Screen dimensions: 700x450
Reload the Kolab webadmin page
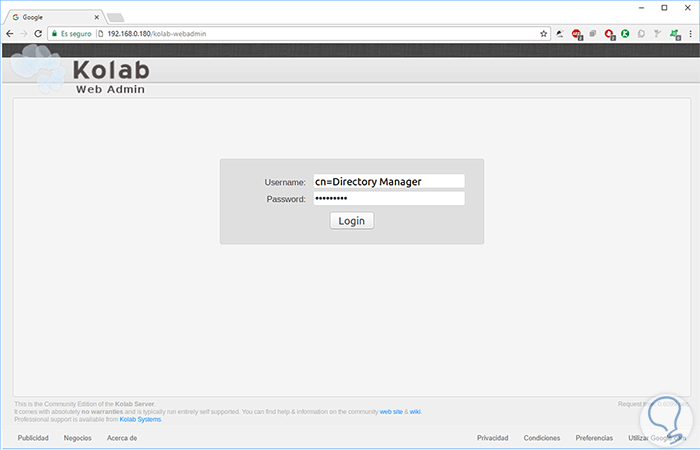(x=38, y=34)
